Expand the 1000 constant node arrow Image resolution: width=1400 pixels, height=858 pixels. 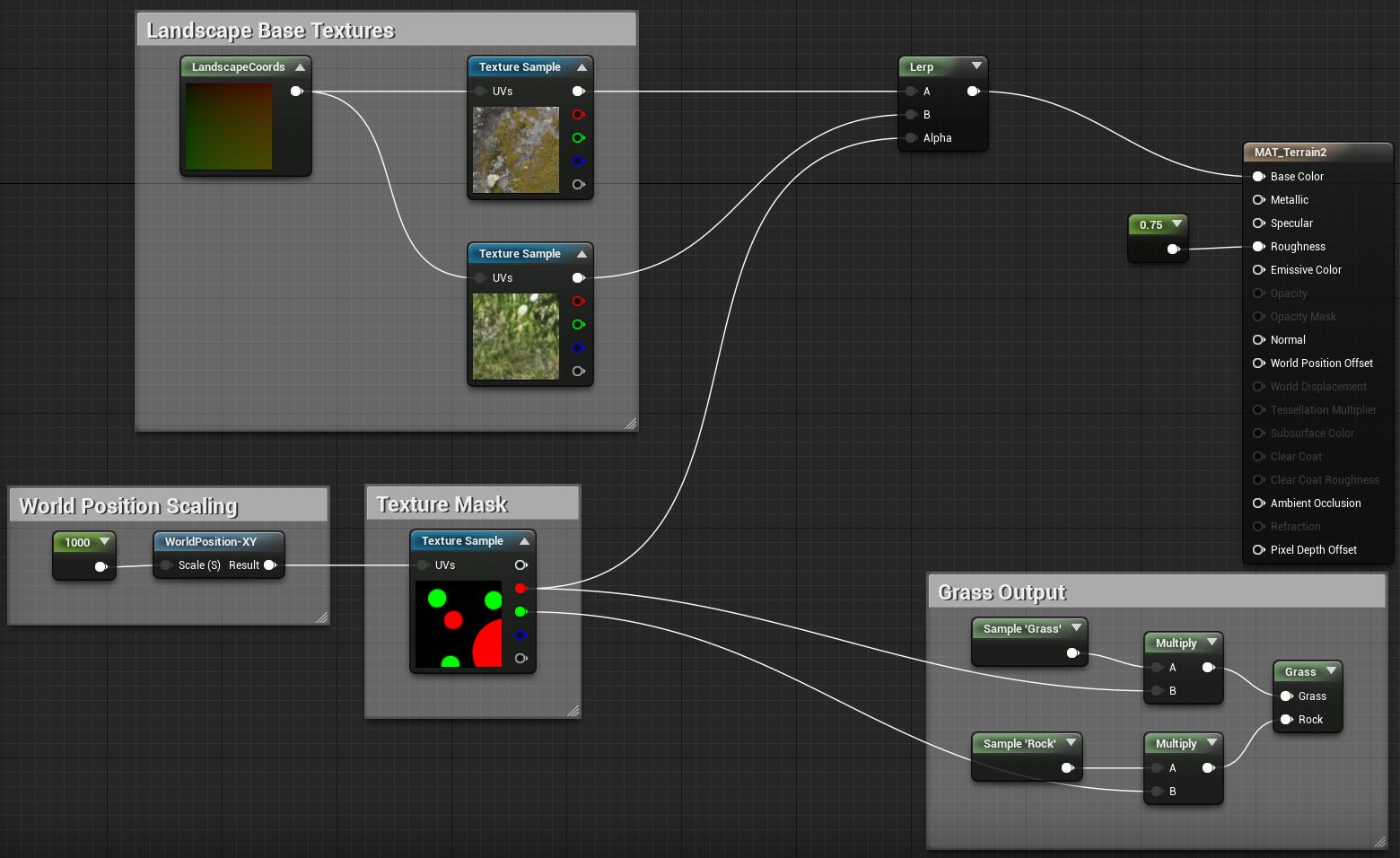pos(104,542)
